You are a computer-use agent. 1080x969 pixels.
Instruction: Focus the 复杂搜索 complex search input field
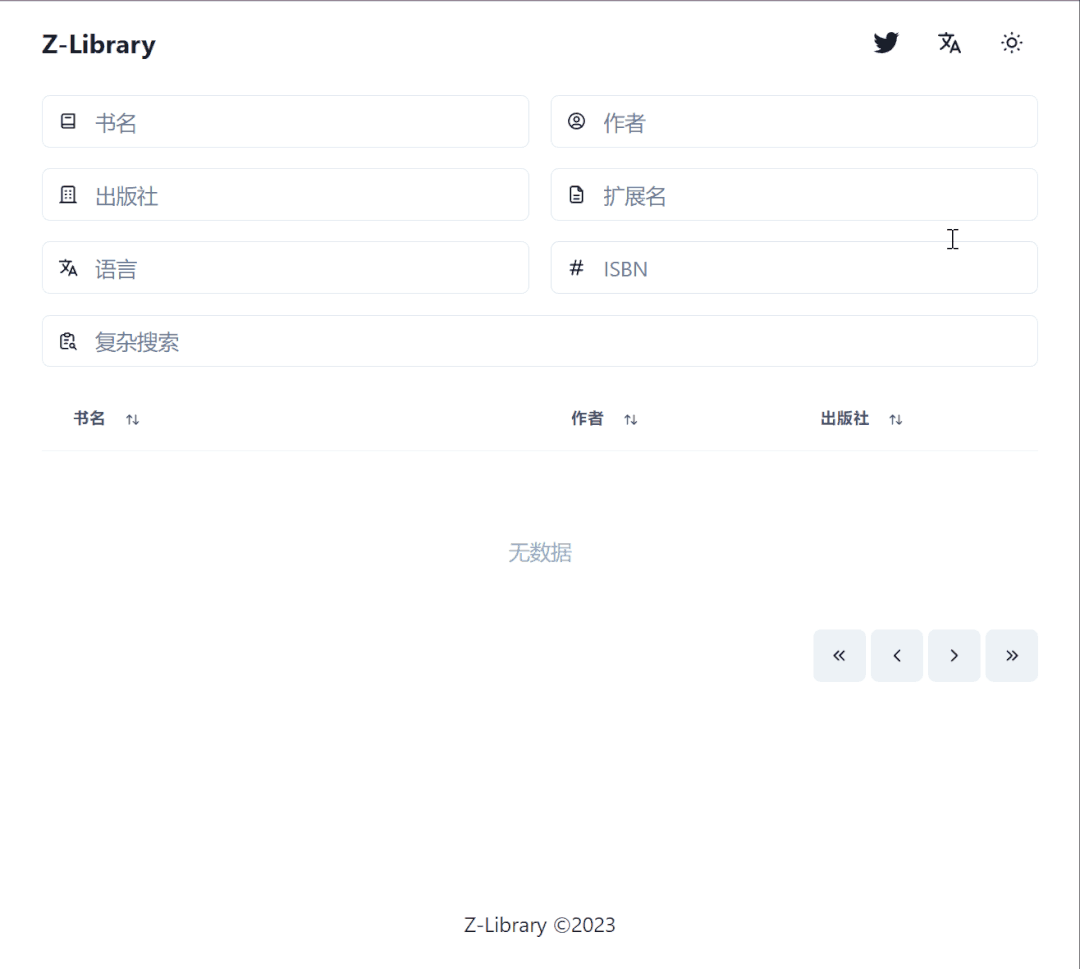(x=540, y=341)
